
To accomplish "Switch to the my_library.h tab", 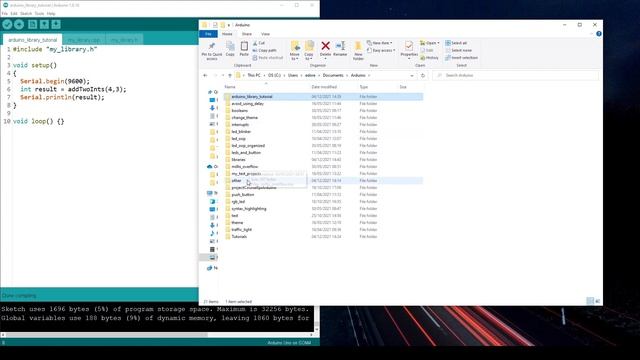I will click(x=124, y=40).
